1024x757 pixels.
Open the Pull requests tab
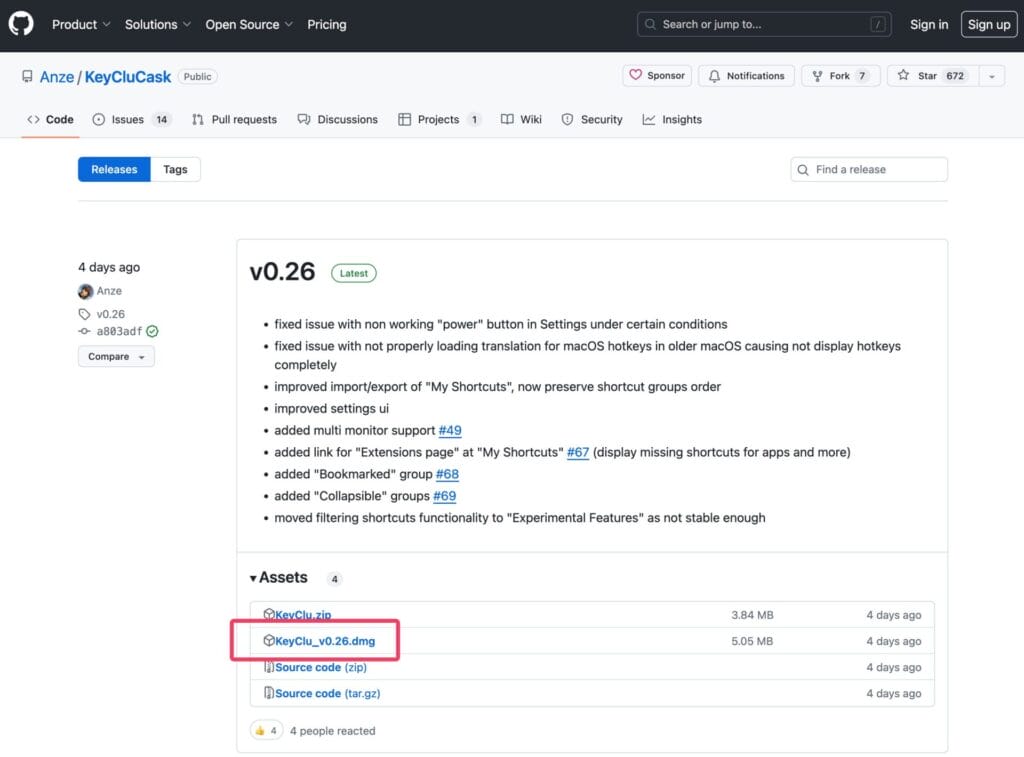point(243,119)
